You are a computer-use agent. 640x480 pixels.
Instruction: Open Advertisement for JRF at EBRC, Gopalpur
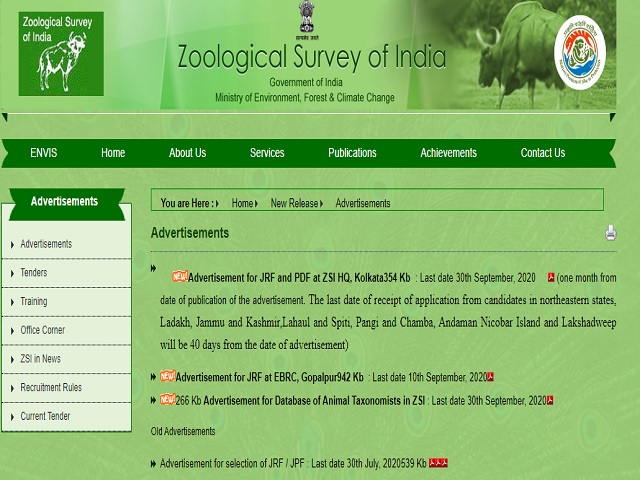click(x=269, y=377)
